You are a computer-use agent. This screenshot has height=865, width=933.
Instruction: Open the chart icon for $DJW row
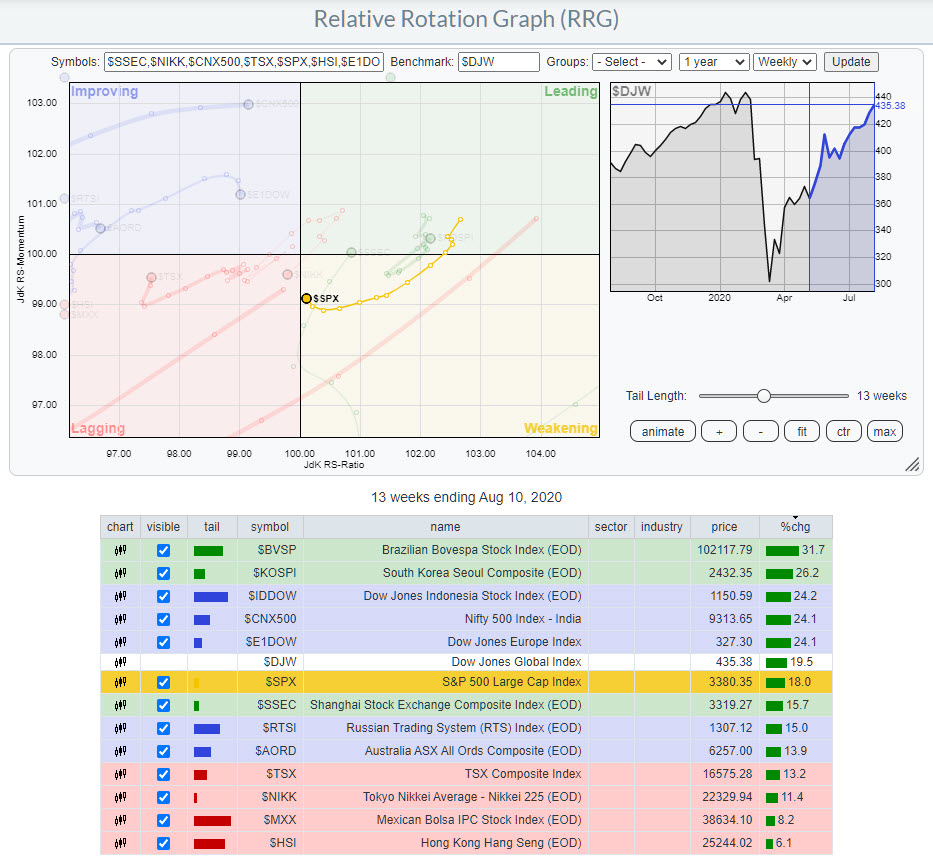pyautogui.click(x=120, y=660)
